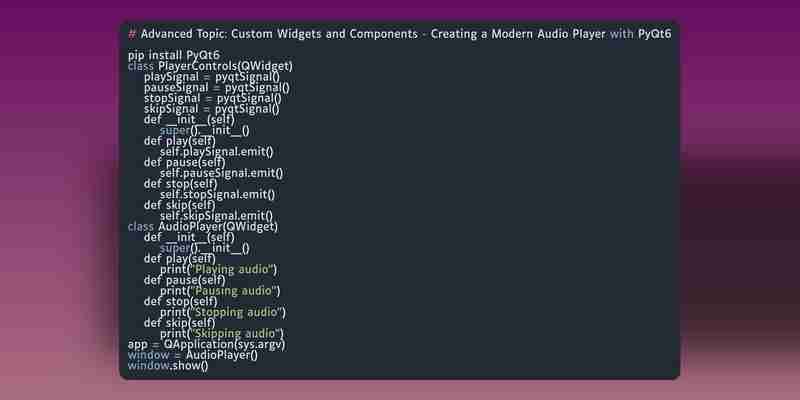Image resolution: width=800 pixels, height=400 pixels.
Task: Click "pauseSignal = pyqtSignal()" line
Action: [217, 88]
